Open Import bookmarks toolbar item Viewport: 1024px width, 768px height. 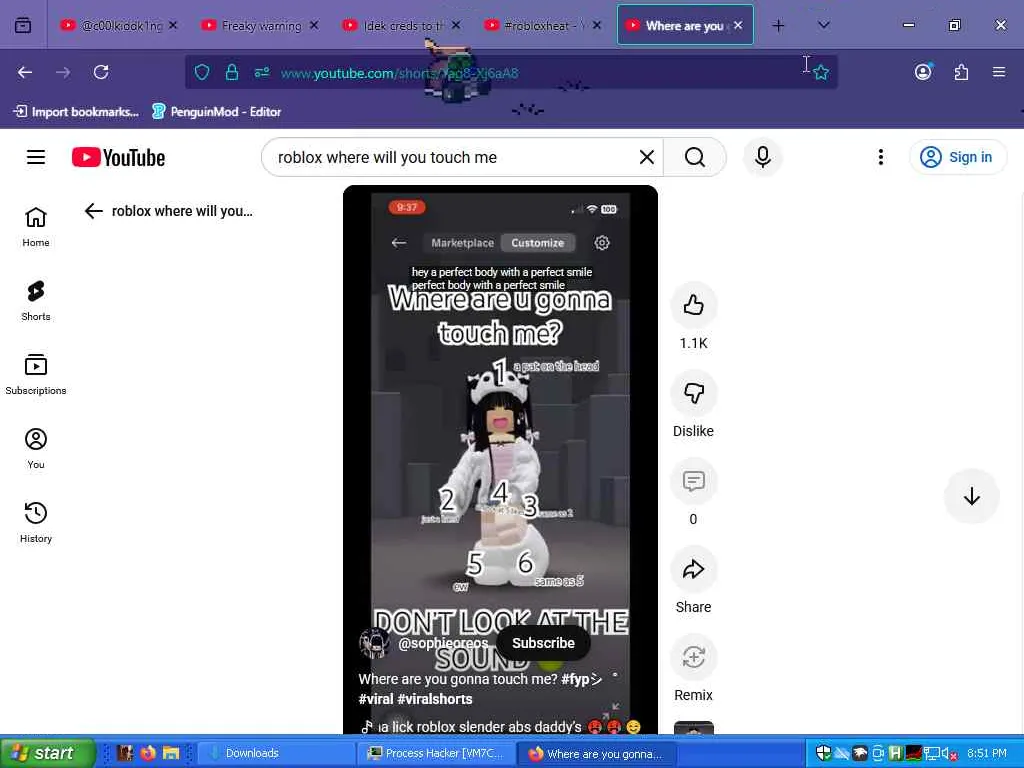(x=76, y=112)
